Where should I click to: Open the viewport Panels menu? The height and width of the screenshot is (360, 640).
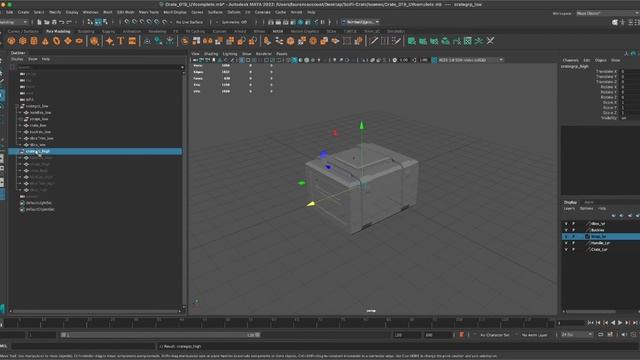pyautogui.click(x=282, y=54)
